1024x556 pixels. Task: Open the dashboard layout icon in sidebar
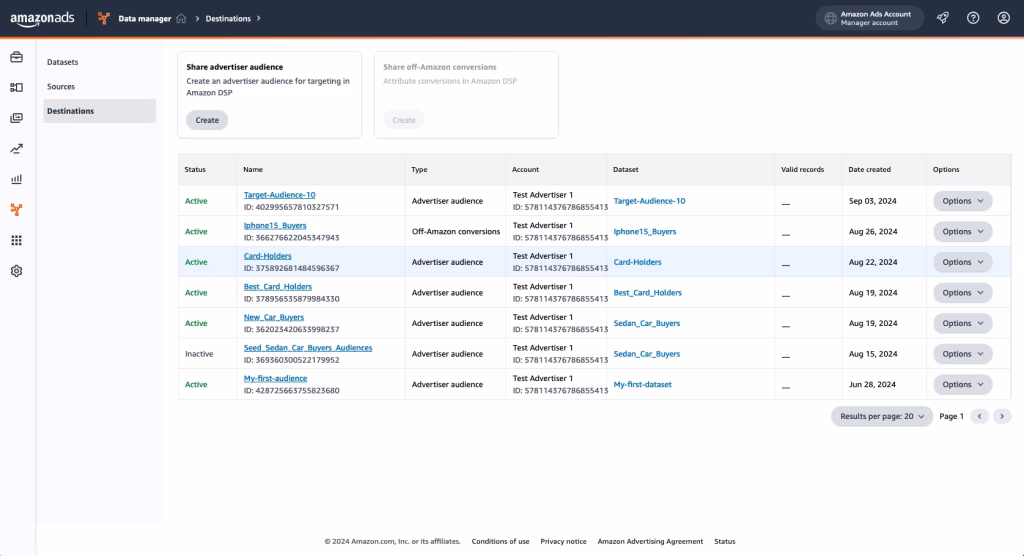16,88
